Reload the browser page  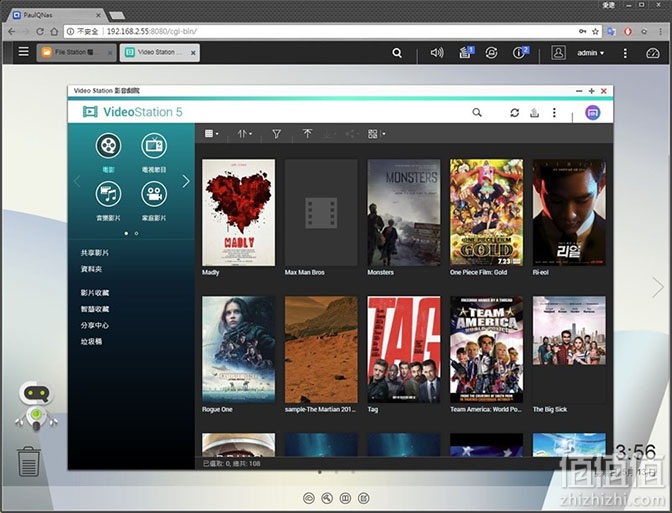[40, 31]
